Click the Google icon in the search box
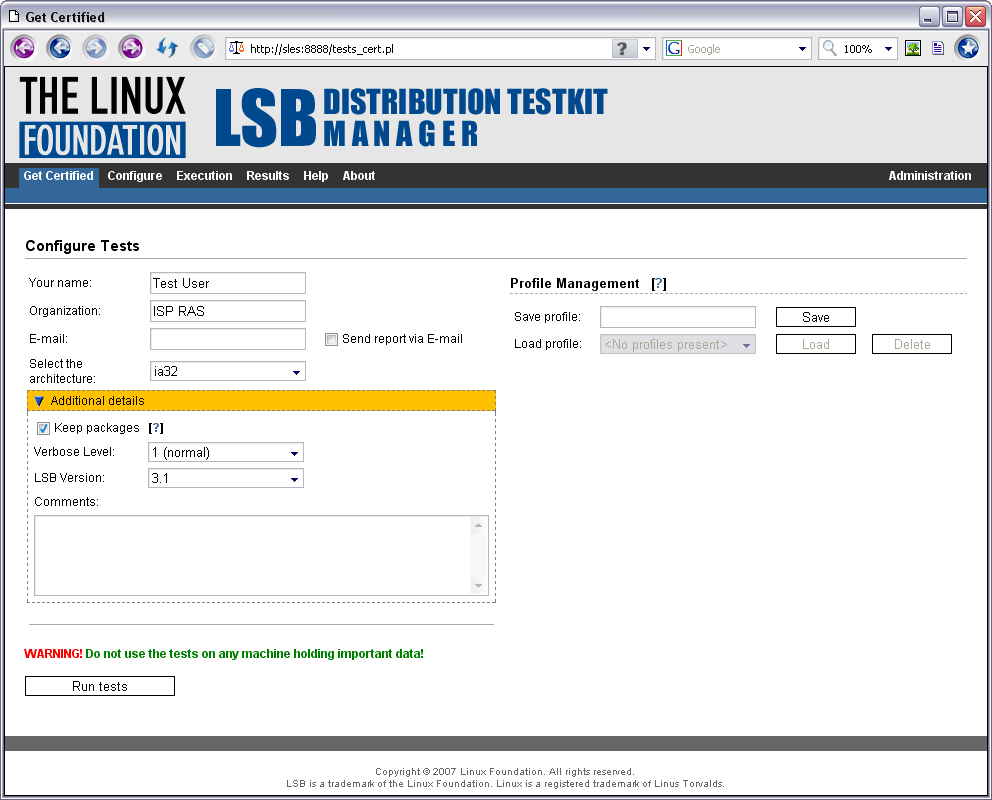992x800 pixels. click(674, 49)
